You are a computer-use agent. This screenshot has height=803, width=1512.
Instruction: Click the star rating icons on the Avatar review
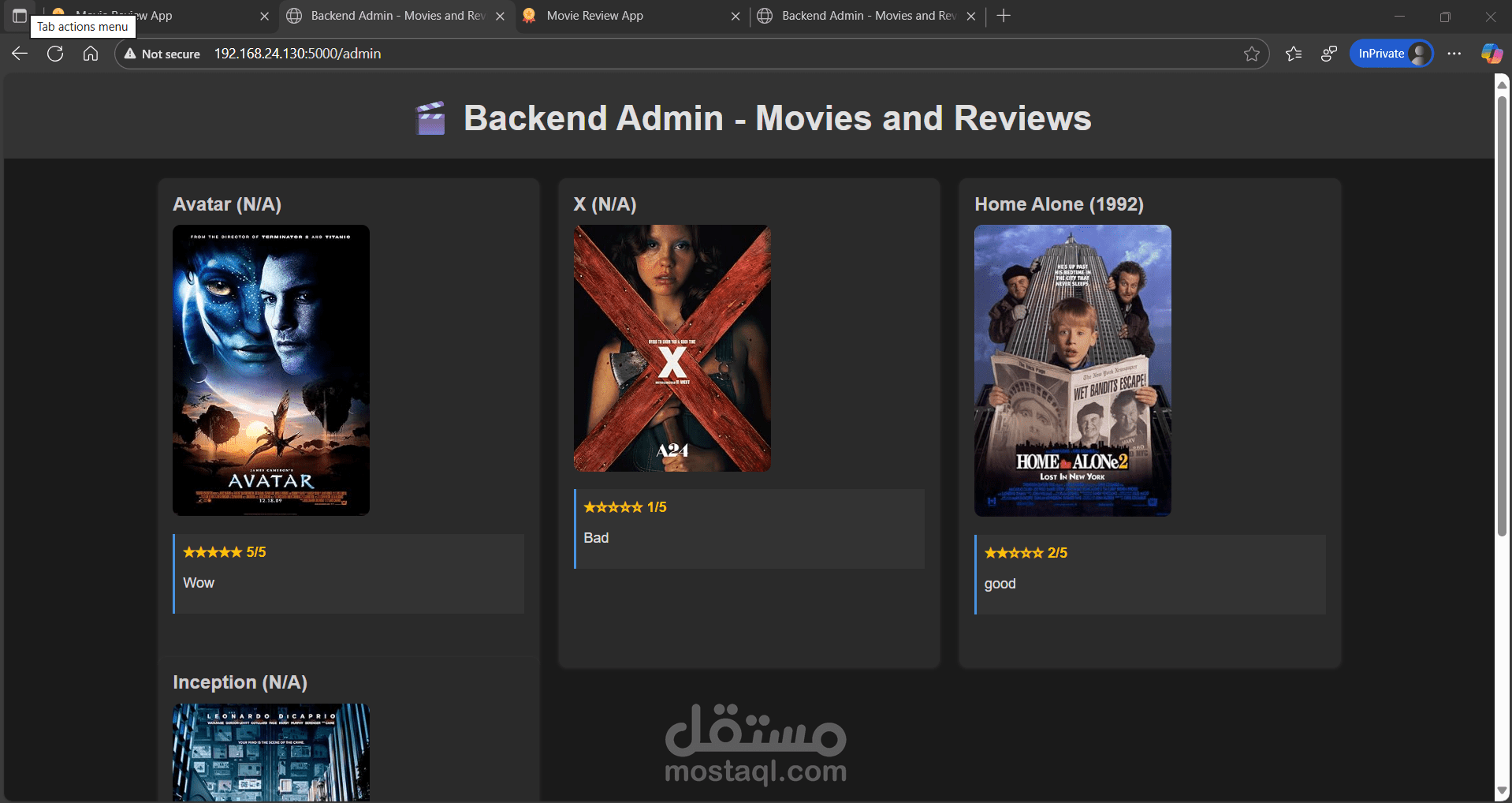pyautogui.click(x=213, y=552)
